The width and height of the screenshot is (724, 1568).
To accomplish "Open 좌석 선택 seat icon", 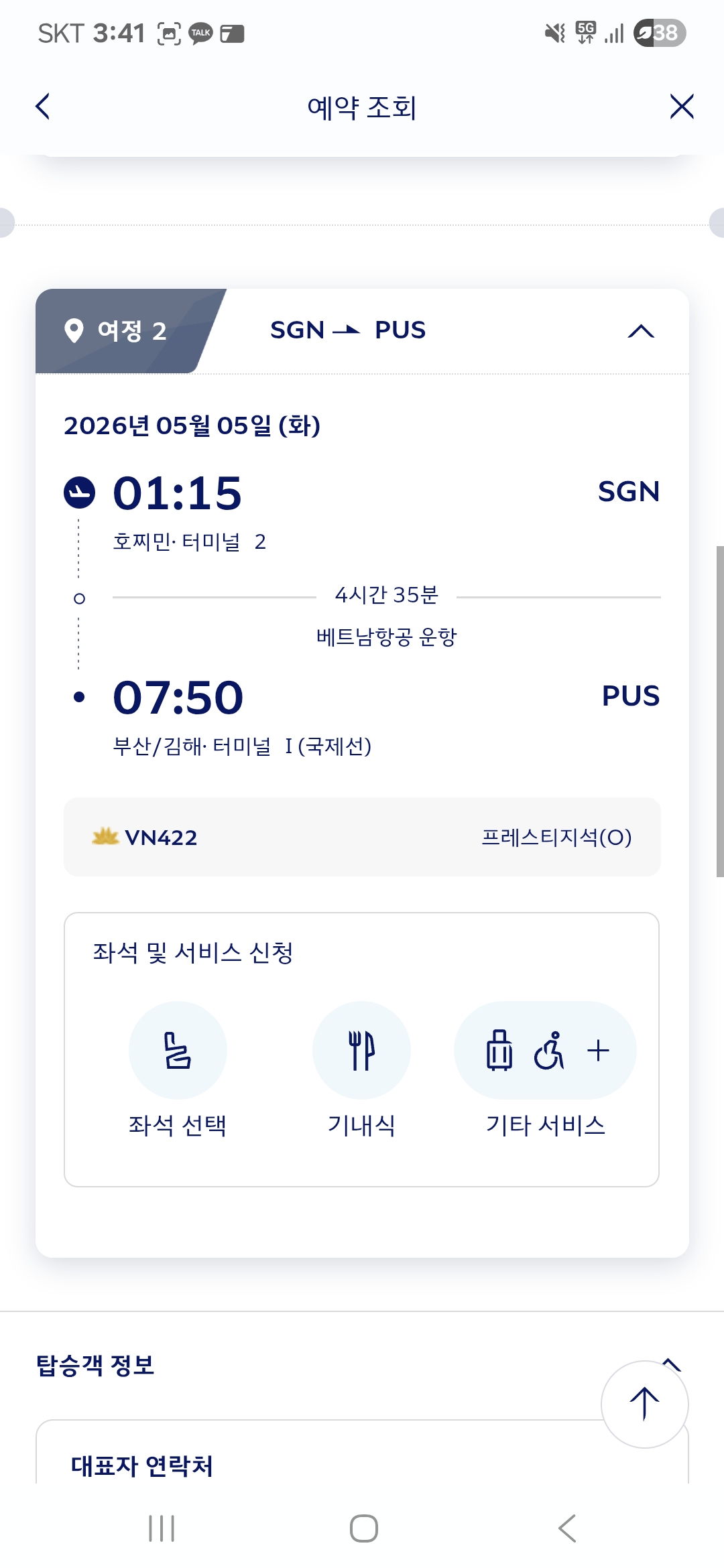I will pyautogui.click(x=178, y=1049).
